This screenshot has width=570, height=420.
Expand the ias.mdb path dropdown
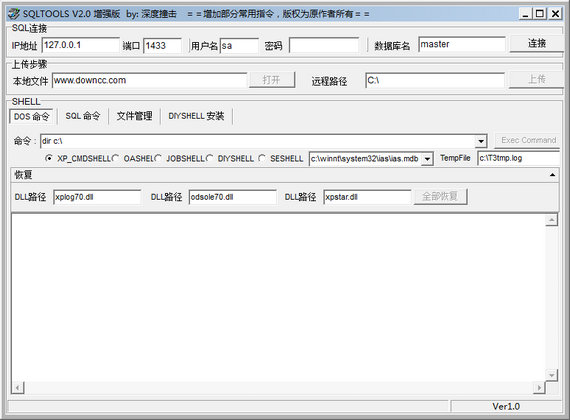(428, 159)
